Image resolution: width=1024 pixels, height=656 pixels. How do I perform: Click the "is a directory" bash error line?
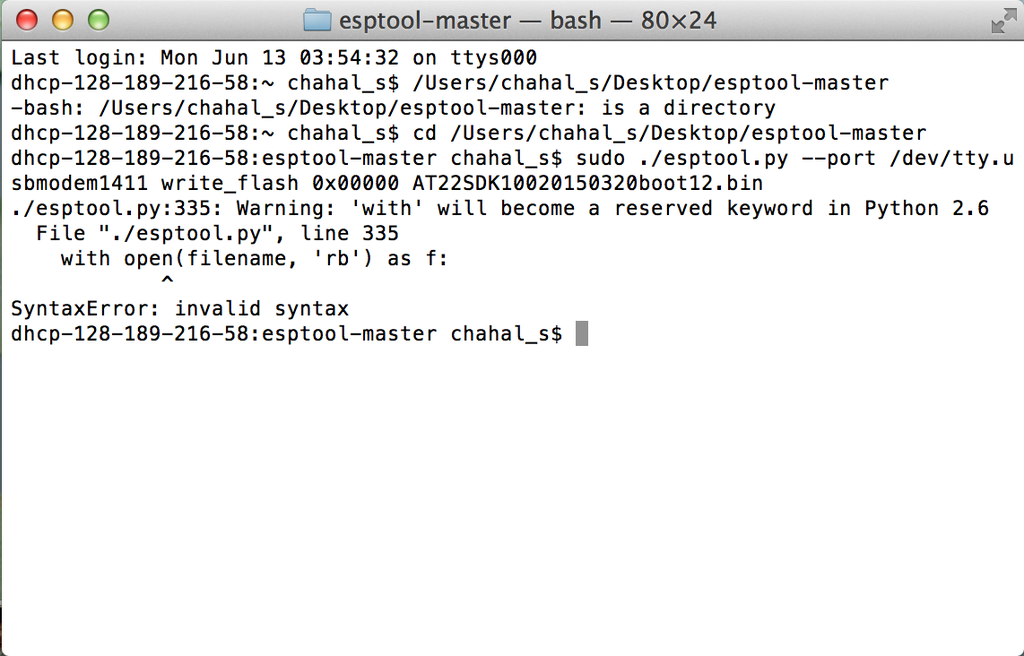[x=393, y=108]
